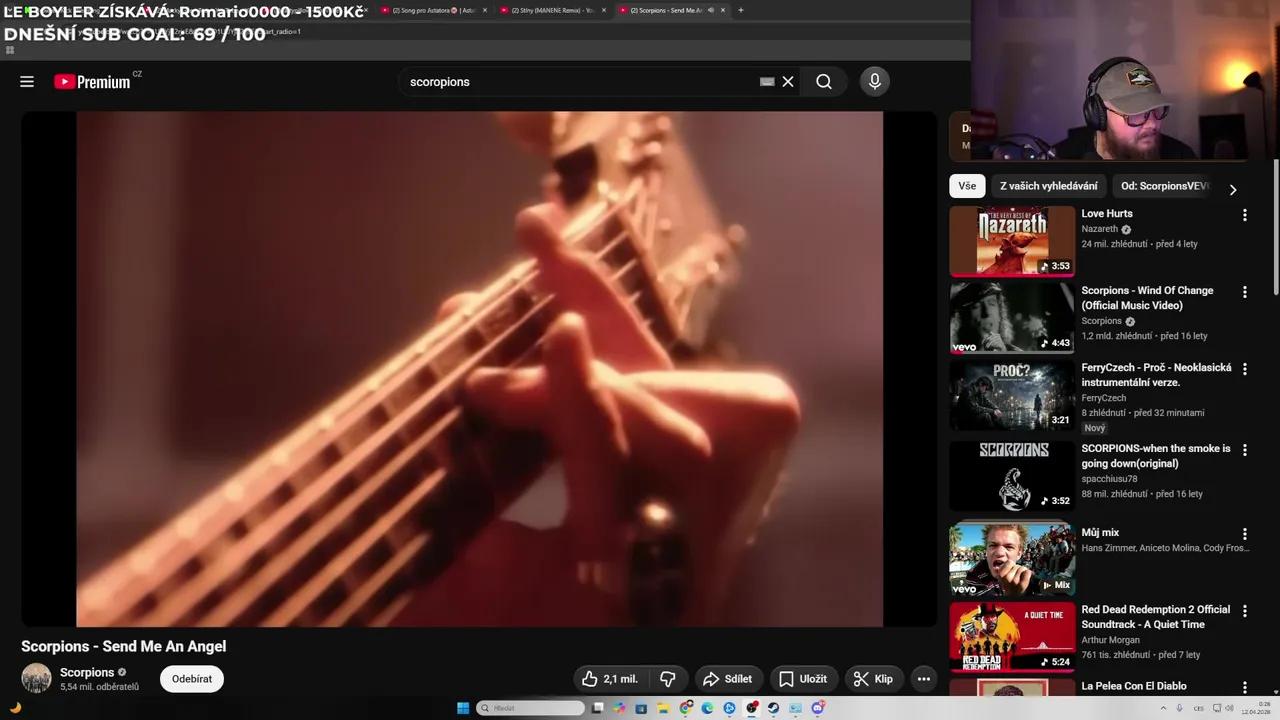Viewport: 1280px width, 720px height.
Task: Open the on-screen keyboard icon in search
Action: (767, 82)
